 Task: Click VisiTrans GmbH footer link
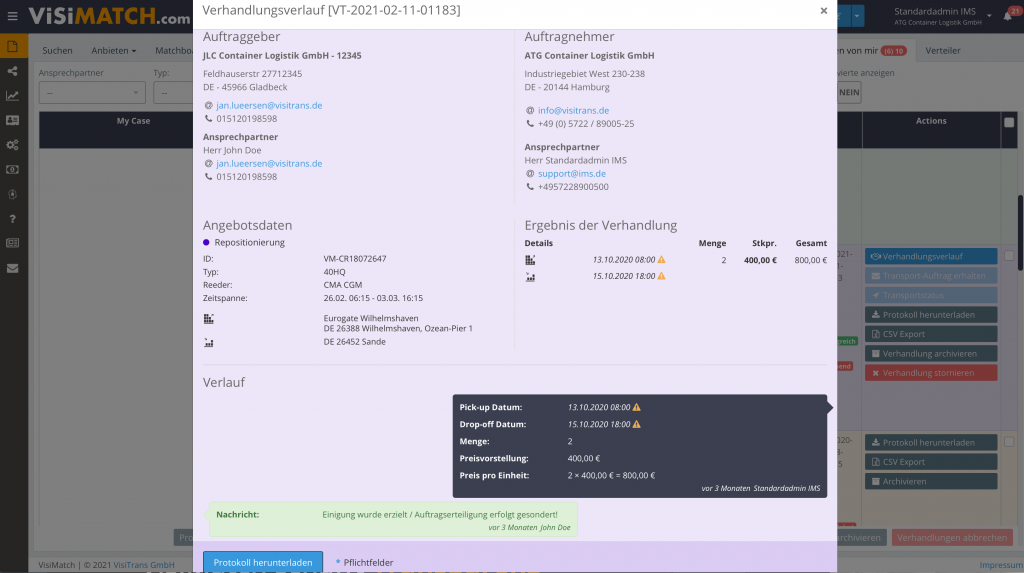[x=144, y=565]
